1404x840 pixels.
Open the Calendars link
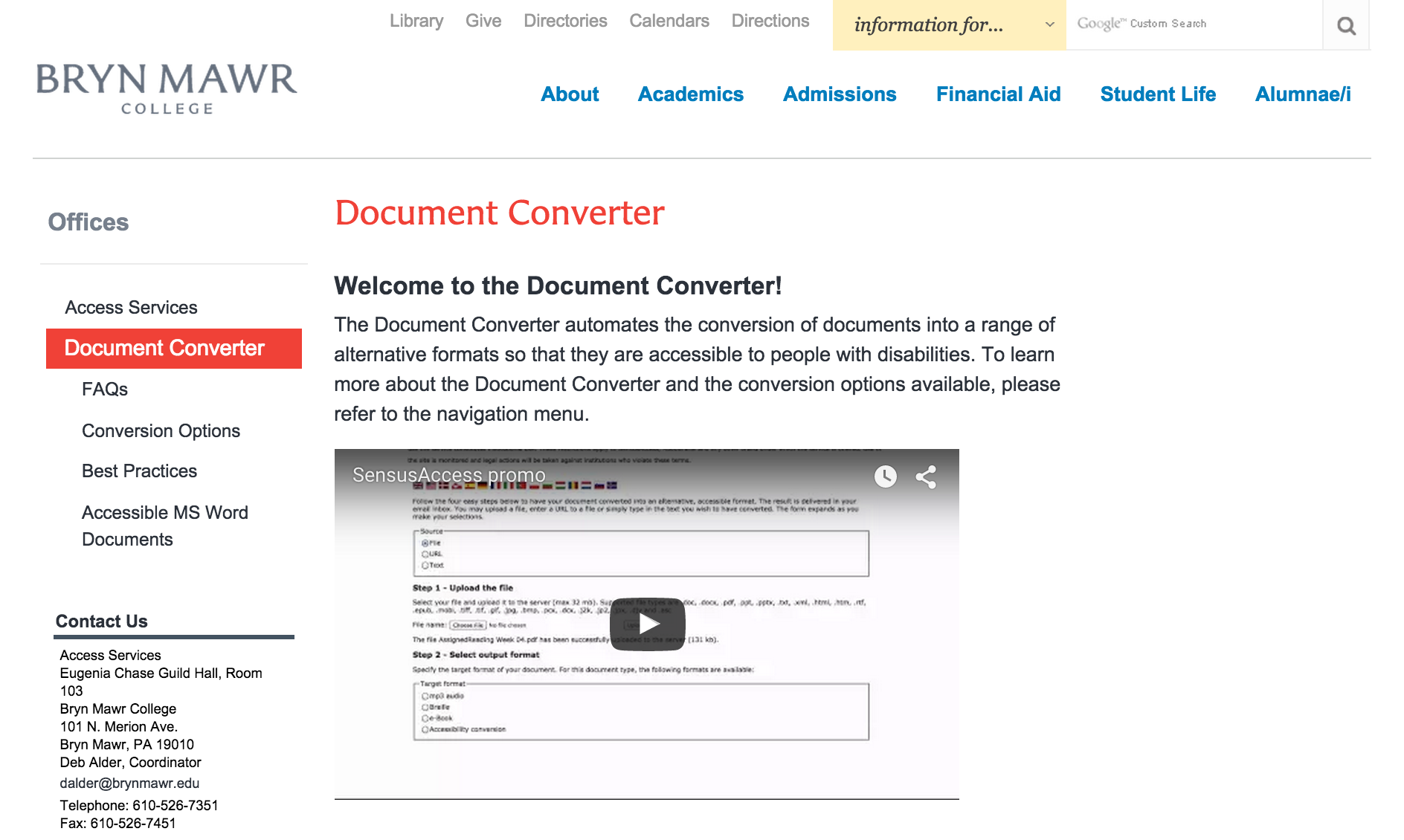669,21
